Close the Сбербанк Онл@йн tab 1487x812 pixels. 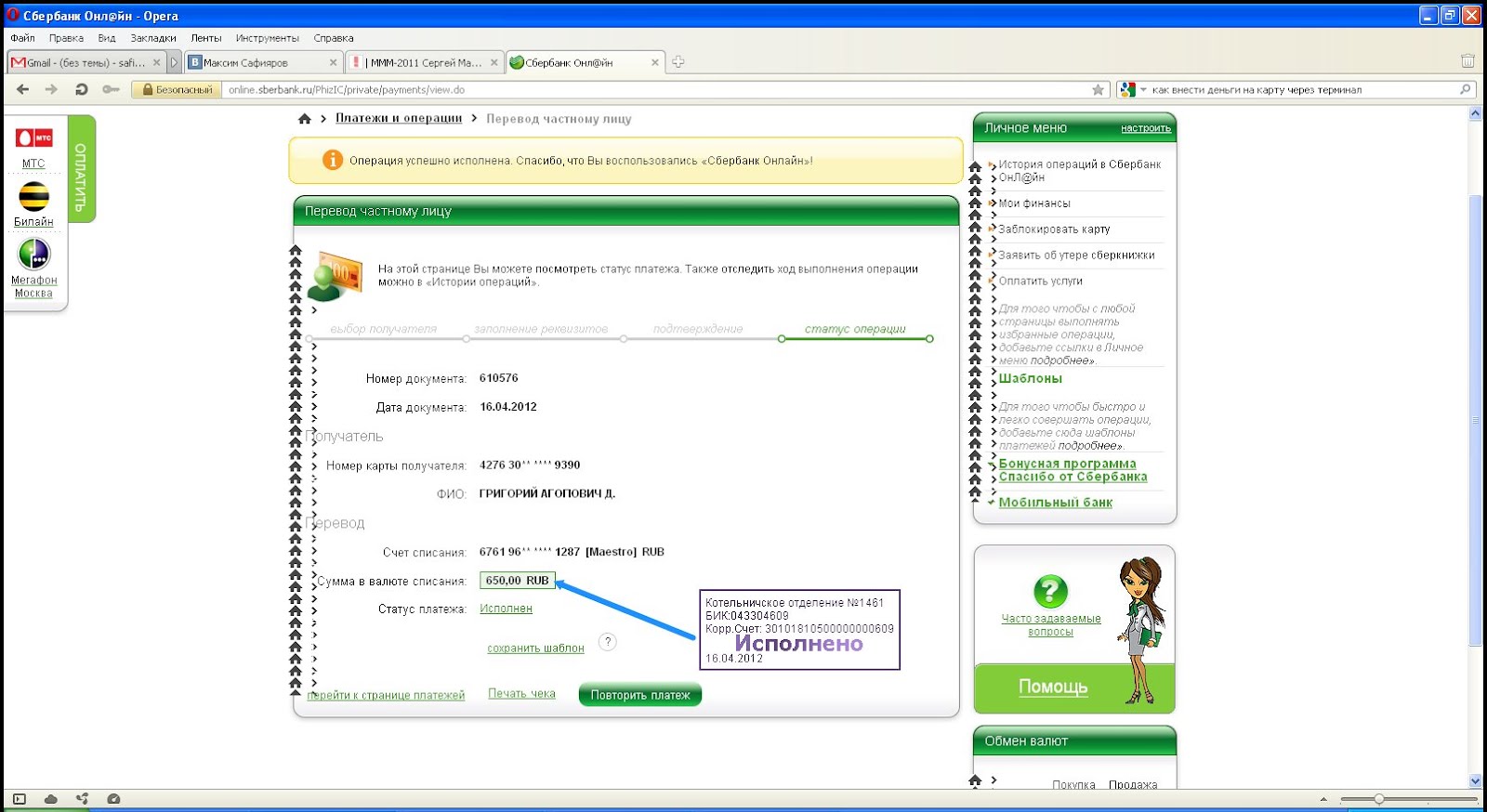click(655, 62)
